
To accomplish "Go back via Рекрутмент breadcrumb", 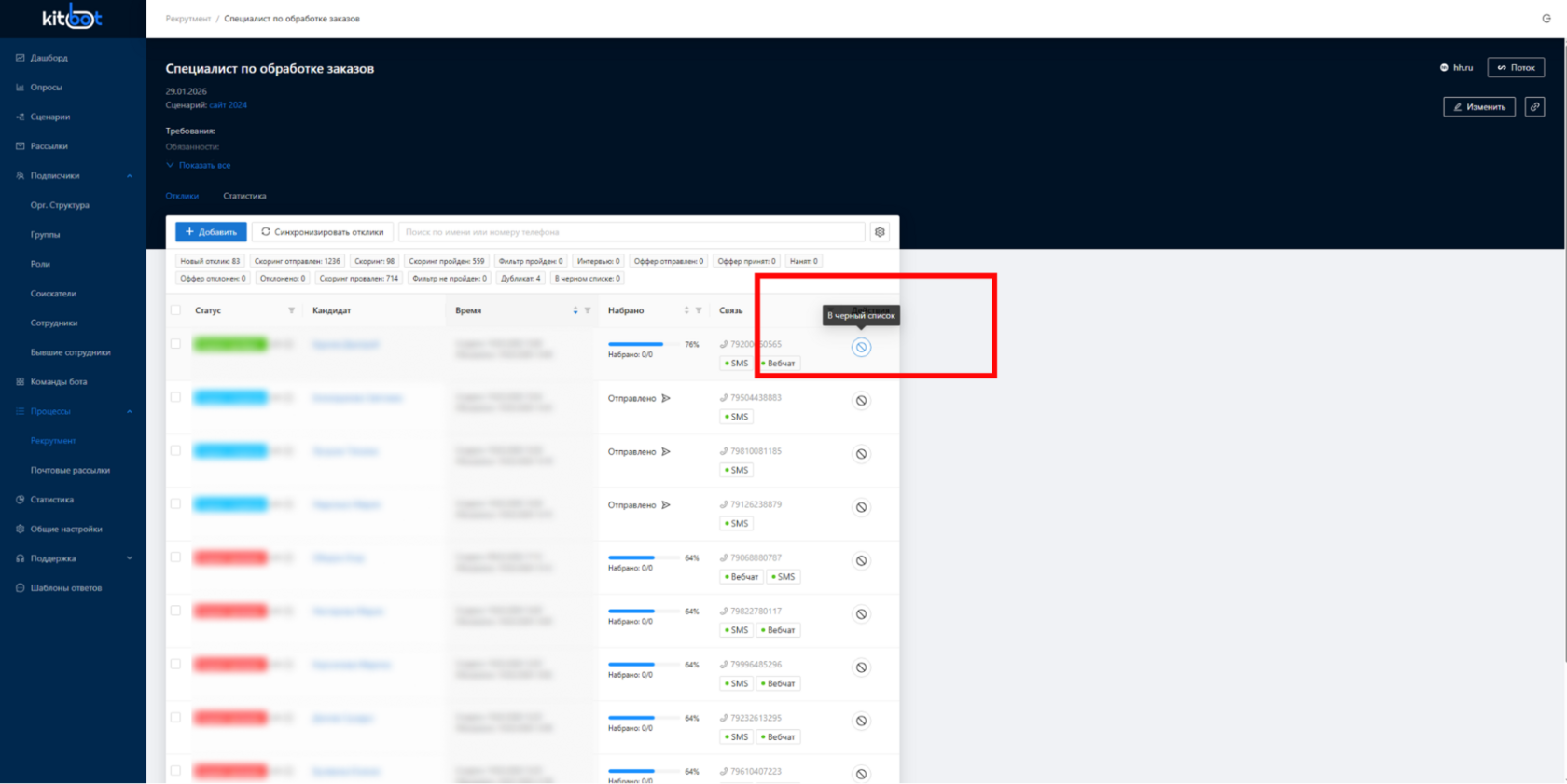I will [x=188, y=19].
